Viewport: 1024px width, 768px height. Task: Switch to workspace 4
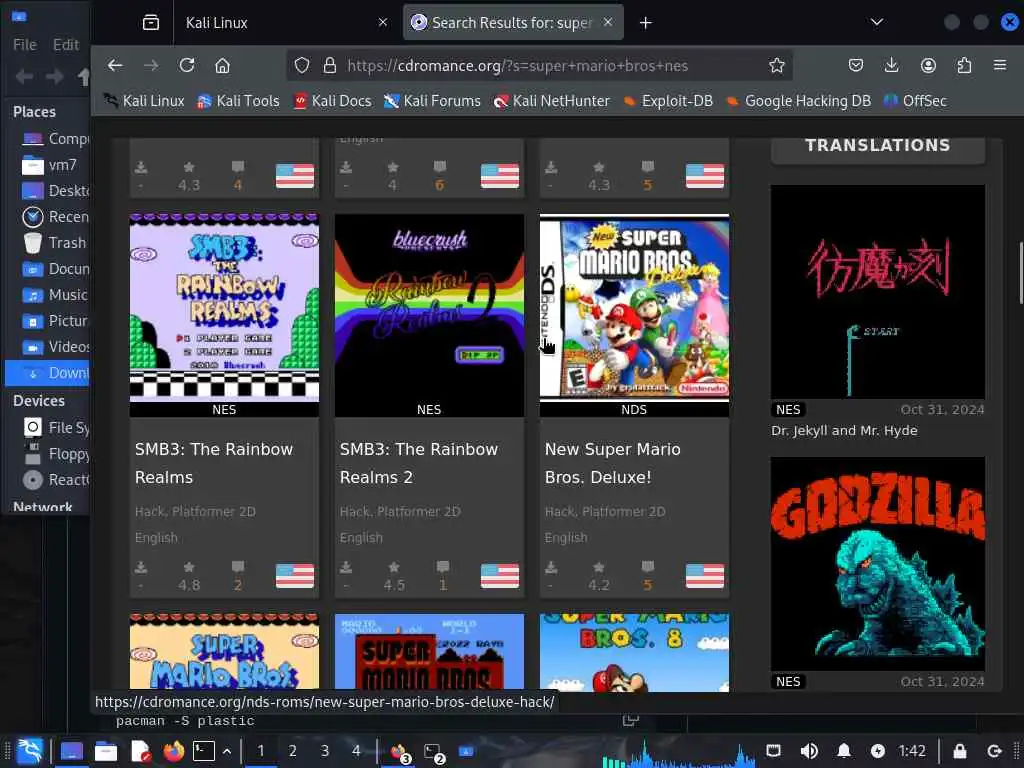[356, 751]
